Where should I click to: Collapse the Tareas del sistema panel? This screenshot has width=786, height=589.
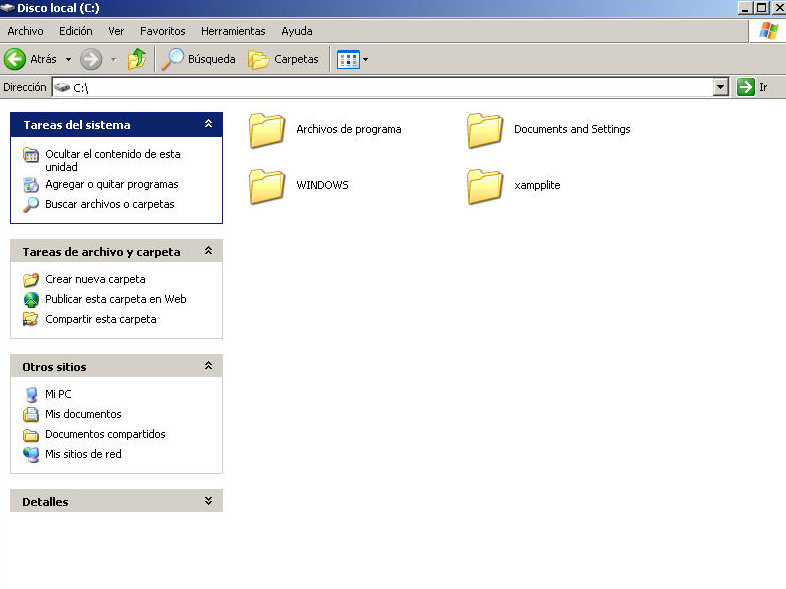[208, 124]
